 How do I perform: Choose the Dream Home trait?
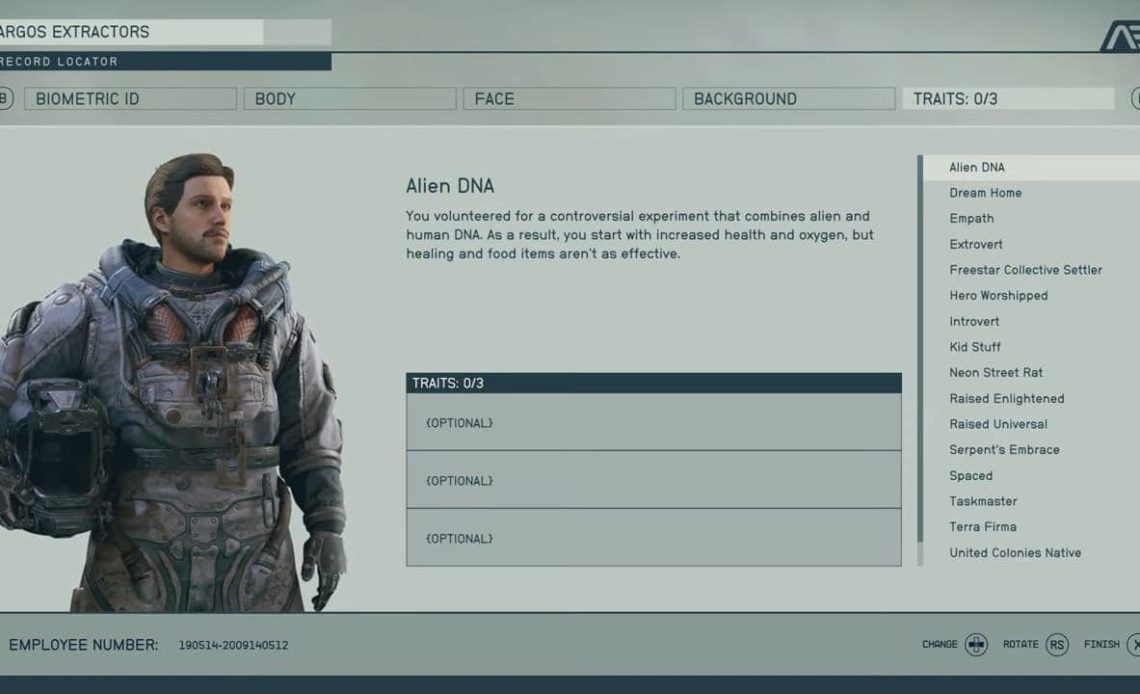click(985, 193)
